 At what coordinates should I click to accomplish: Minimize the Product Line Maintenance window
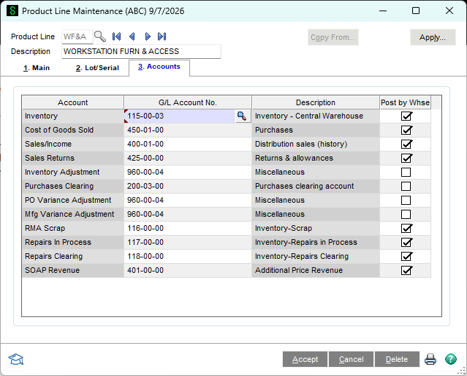click(x=383, y=11)
